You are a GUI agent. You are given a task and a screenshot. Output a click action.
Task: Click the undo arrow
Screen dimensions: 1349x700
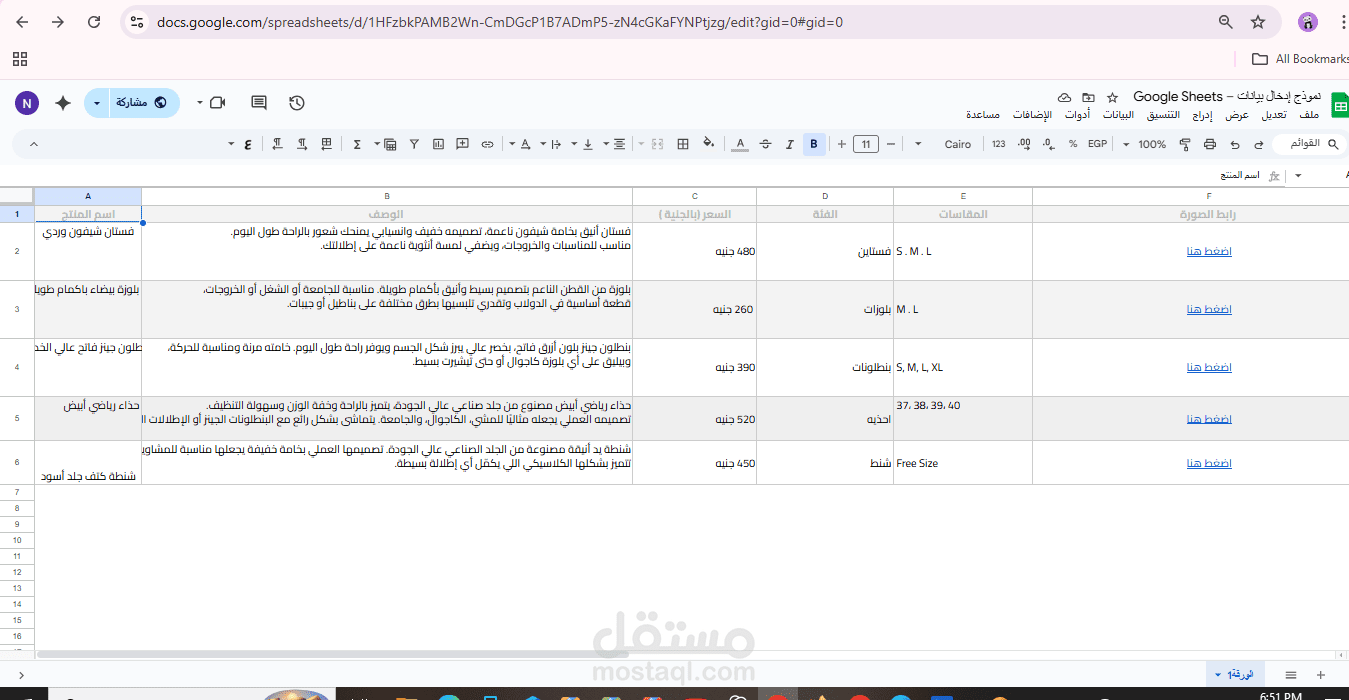tap(1259, 145)
